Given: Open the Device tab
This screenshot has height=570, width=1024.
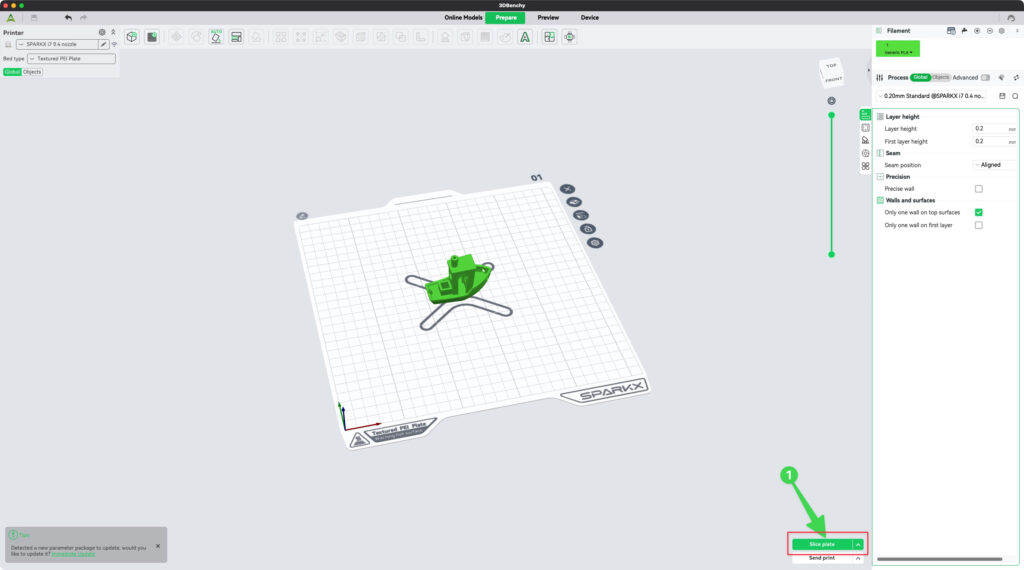Looking at the screenshot, I should pyautogui.click(x=590, y=18).
